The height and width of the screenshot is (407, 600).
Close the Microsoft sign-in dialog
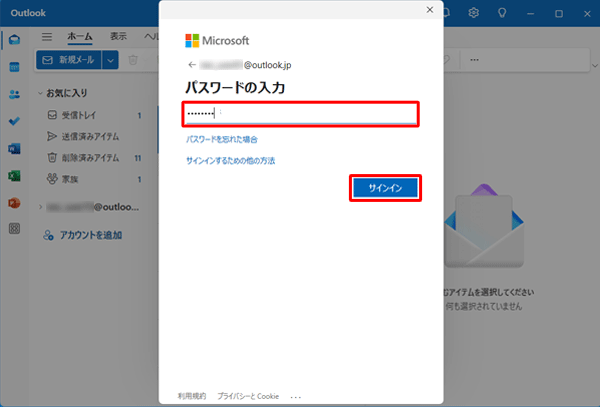tap(430, 10)
